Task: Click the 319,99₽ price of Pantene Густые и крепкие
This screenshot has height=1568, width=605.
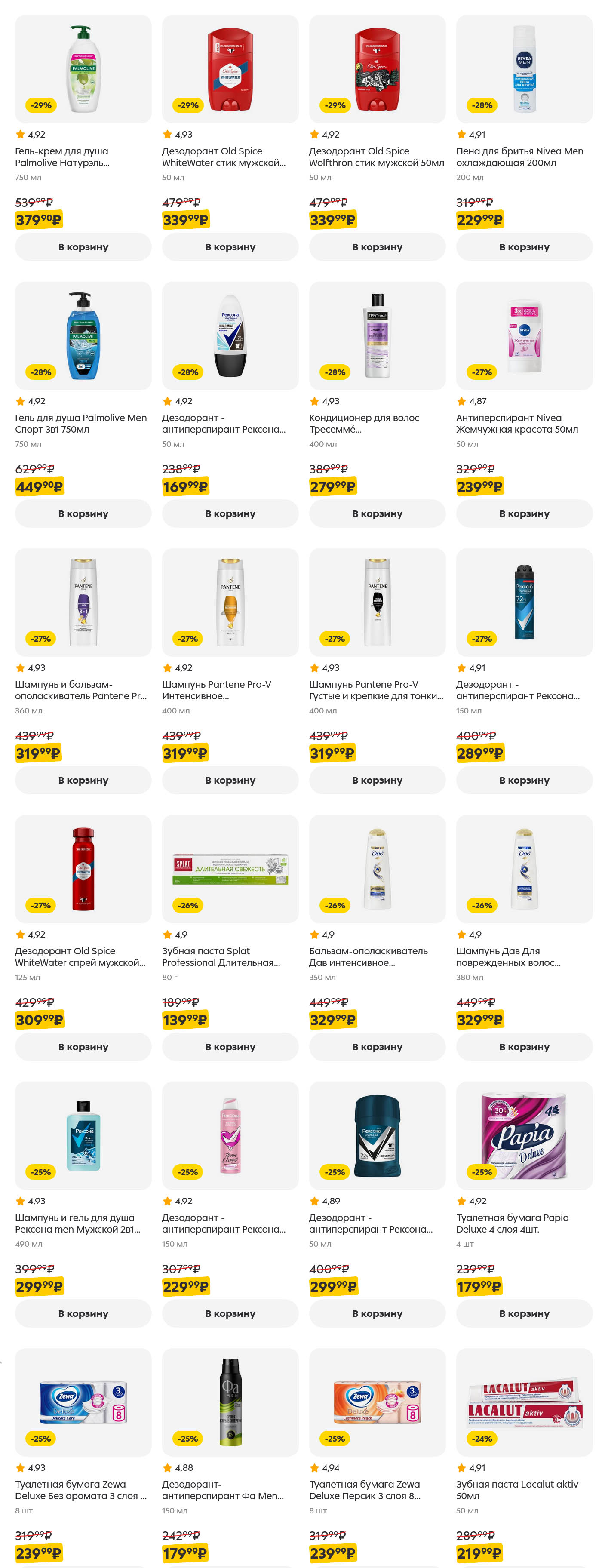Action: [x=332, y=753]
